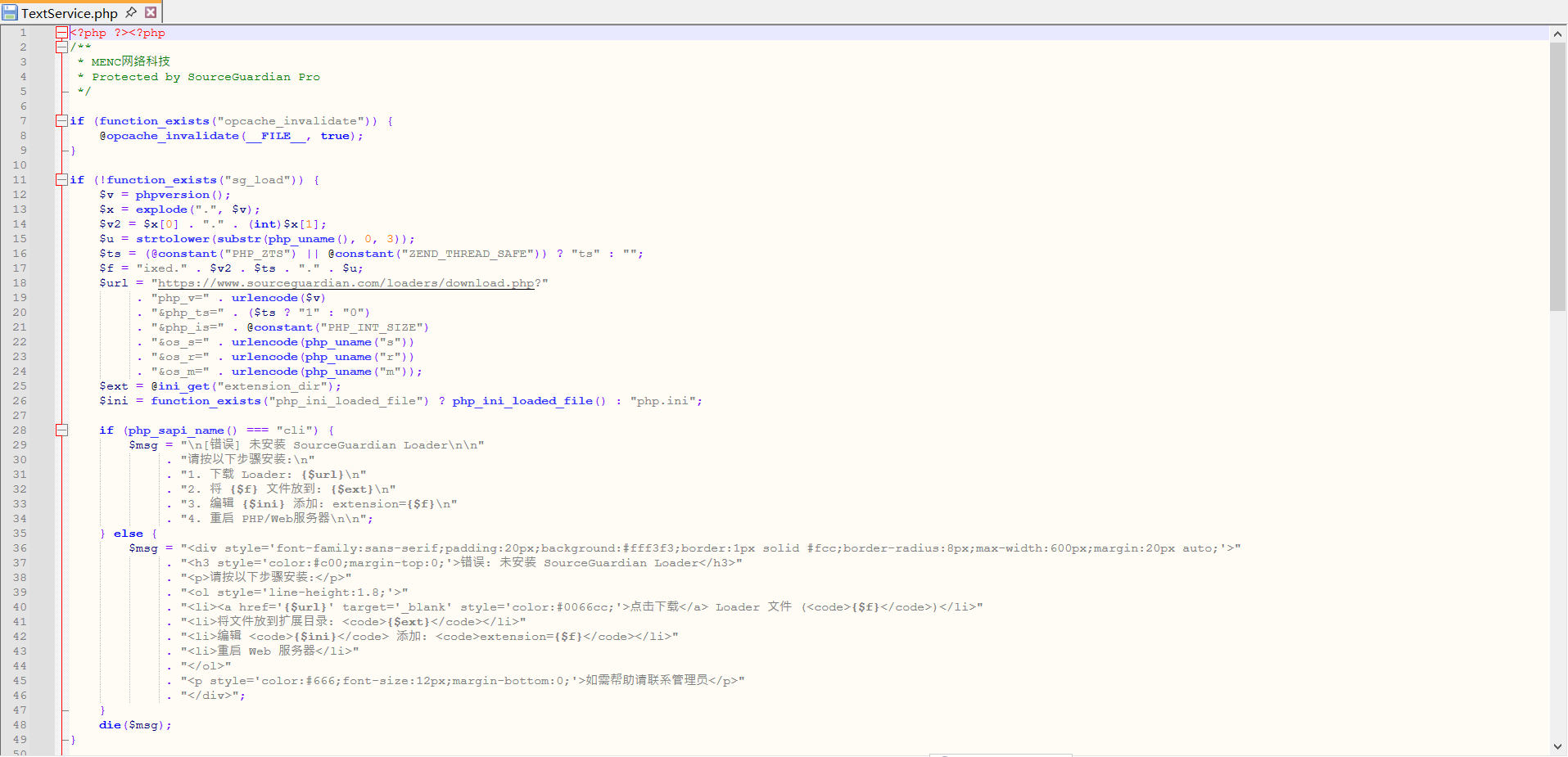The width and height of the screenshot is (1568, 757).
Task: Click the vertical scrollbar thumb
Action: pyautogui.click(x=1557, y=177)
